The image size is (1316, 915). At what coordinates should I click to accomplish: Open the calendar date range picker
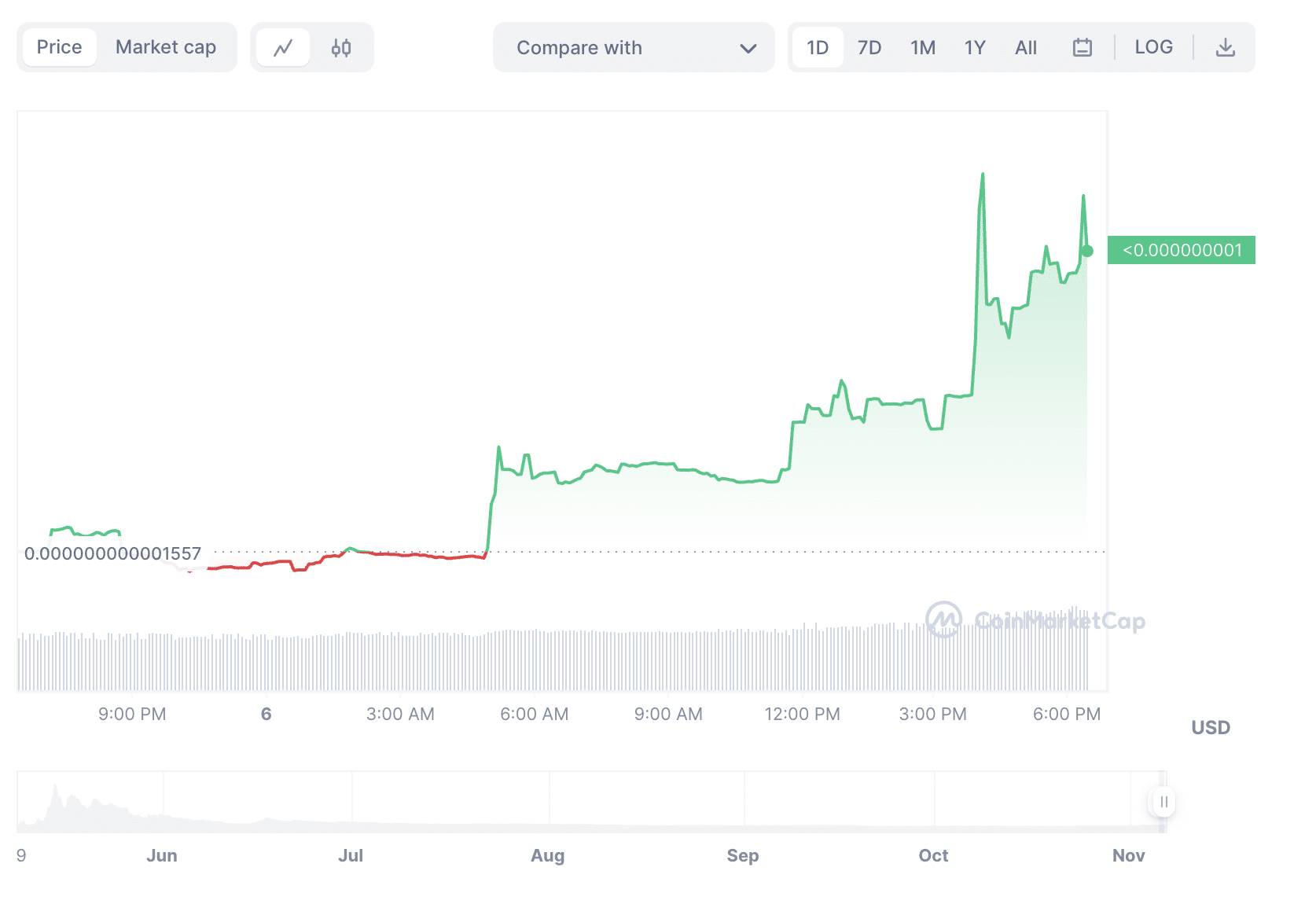1083,48
